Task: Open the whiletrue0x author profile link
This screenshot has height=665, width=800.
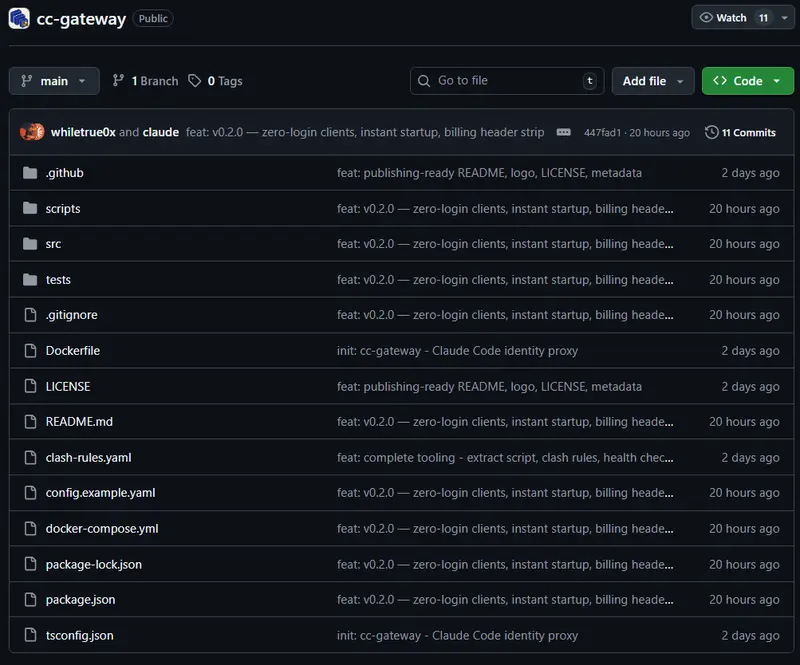Action: click(x=83, y=132)
